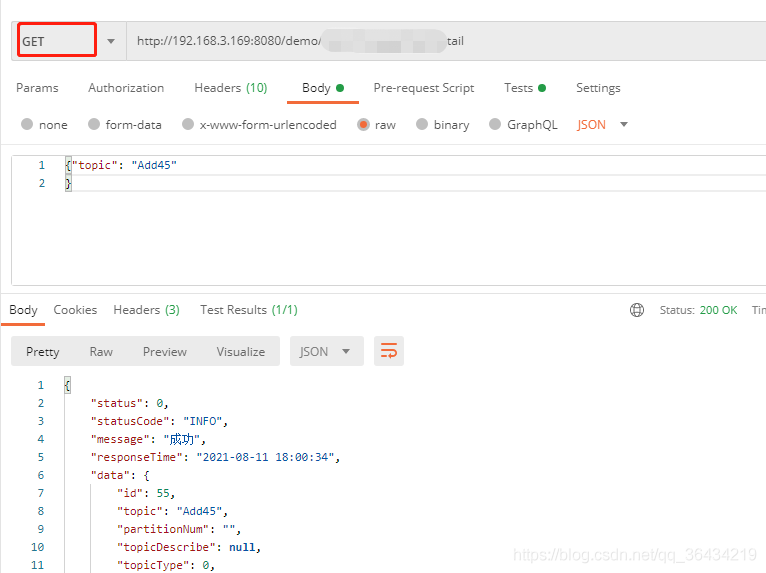Viewport: 766px width, 573px height.
Task: Click the "topicDescribe": null line
Action: (x=189, y=547)
